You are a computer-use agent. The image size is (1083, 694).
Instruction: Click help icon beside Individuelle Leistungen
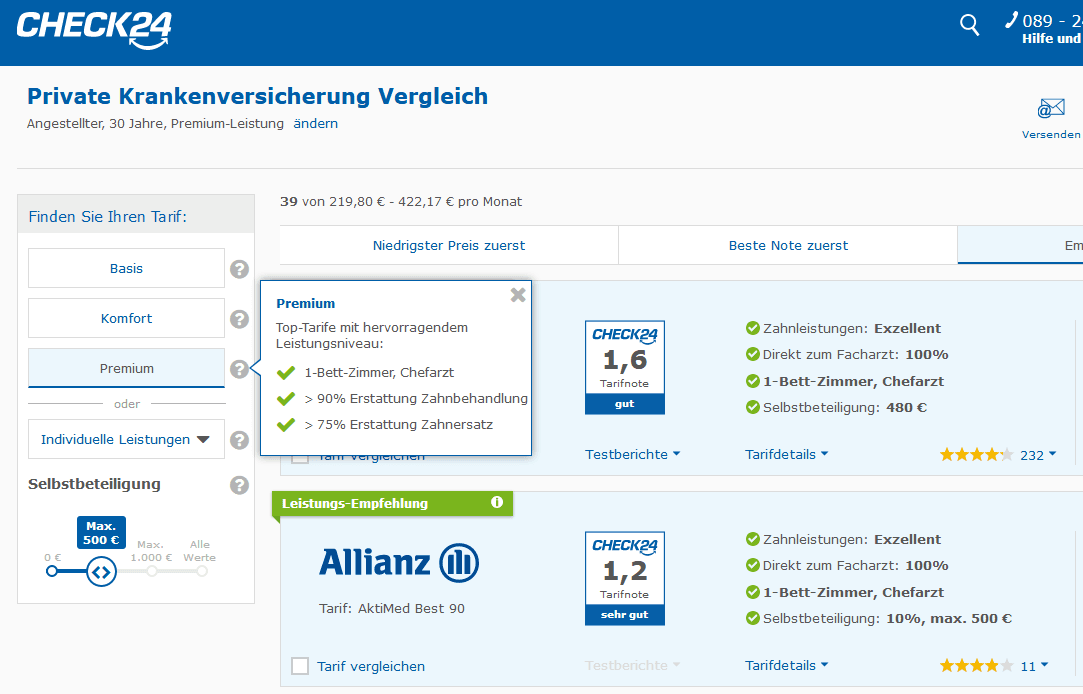point(239,440)
